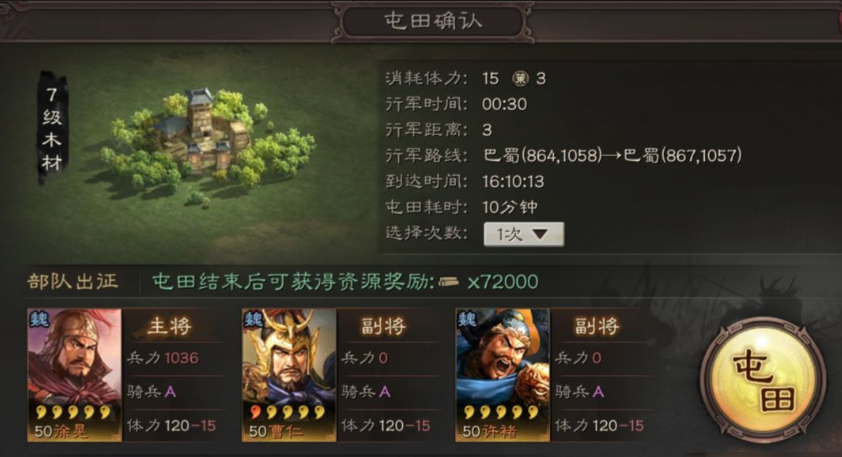Click 徐晃's five-star rating row
The image size is (842, 457).
point(74,412)
